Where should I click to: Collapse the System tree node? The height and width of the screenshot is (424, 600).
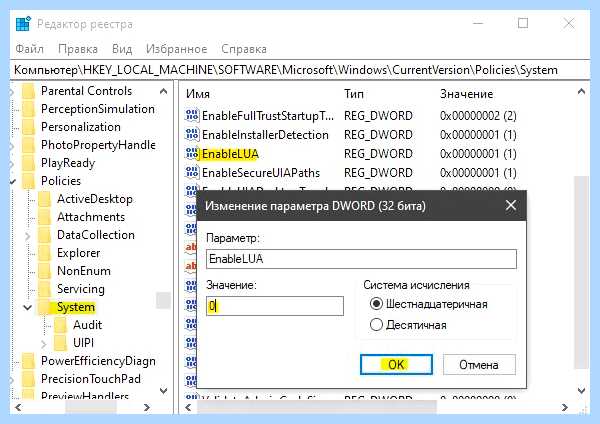(x=28, y=307)
